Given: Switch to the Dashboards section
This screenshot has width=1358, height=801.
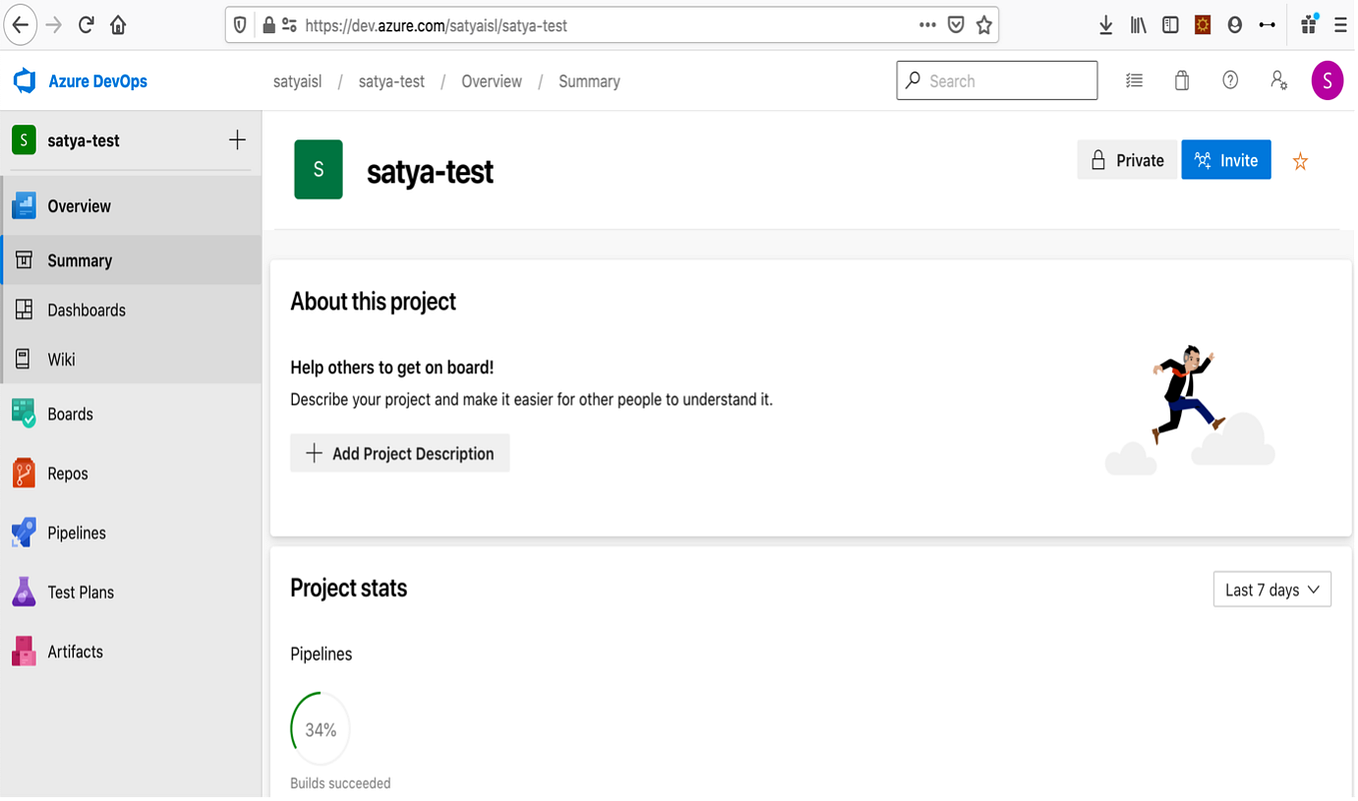Looking at the screenshot, I should point(86,310).
